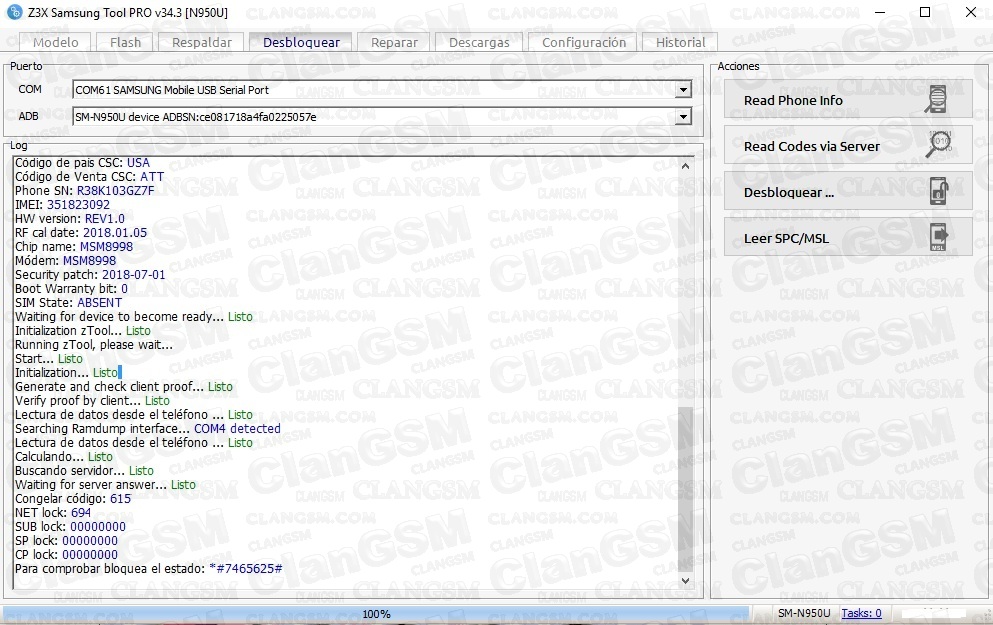Click the SP lock: 00000000 line

tap(66, 541)
